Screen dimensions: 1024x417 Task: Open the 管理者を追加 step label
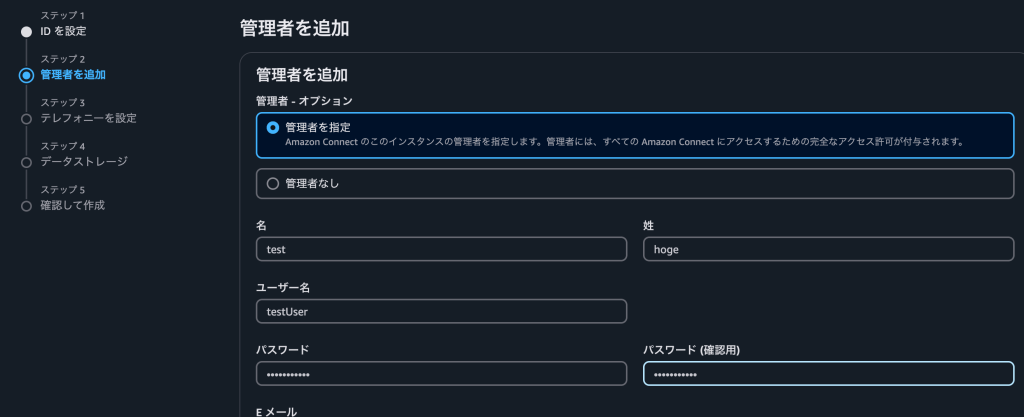point(72,75)
